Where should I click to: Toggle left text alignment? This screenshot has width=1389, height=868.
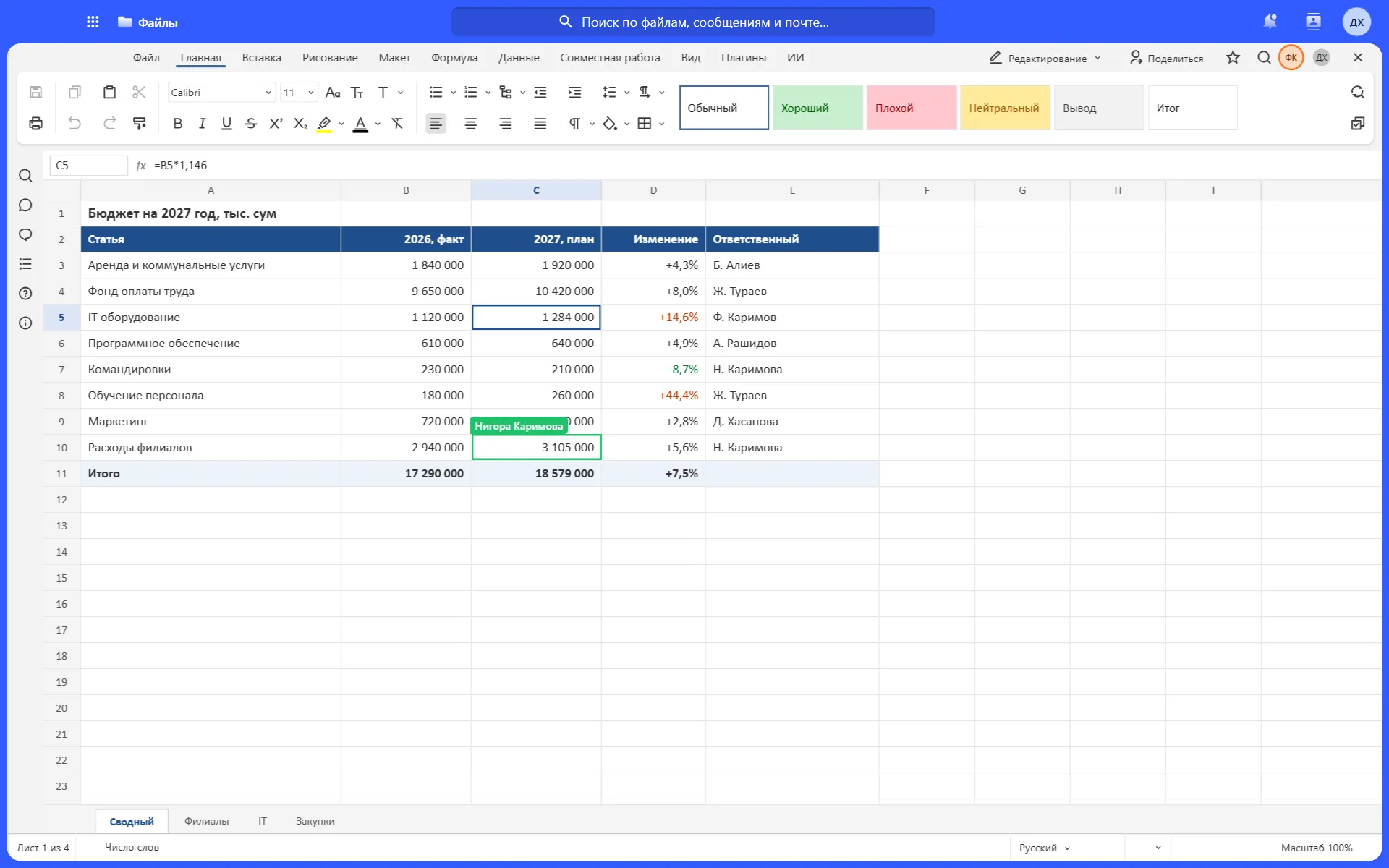pos(436,123)
